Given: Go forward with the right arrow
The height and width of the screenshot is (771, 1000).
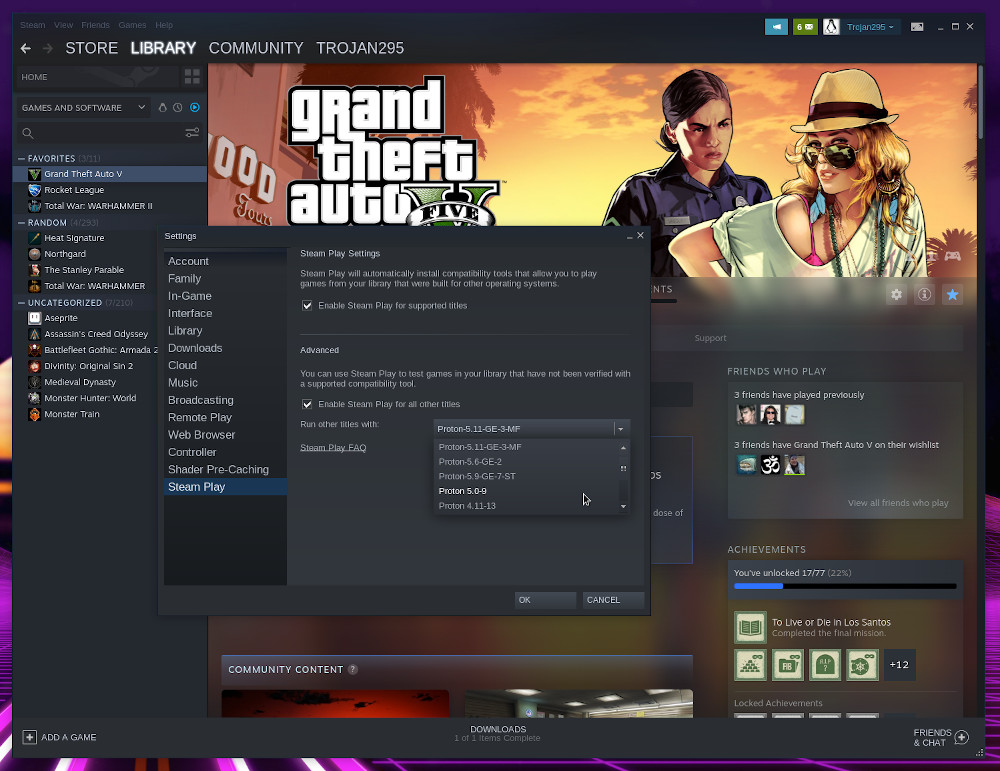Looking at the screenshot, I should 48,48.
